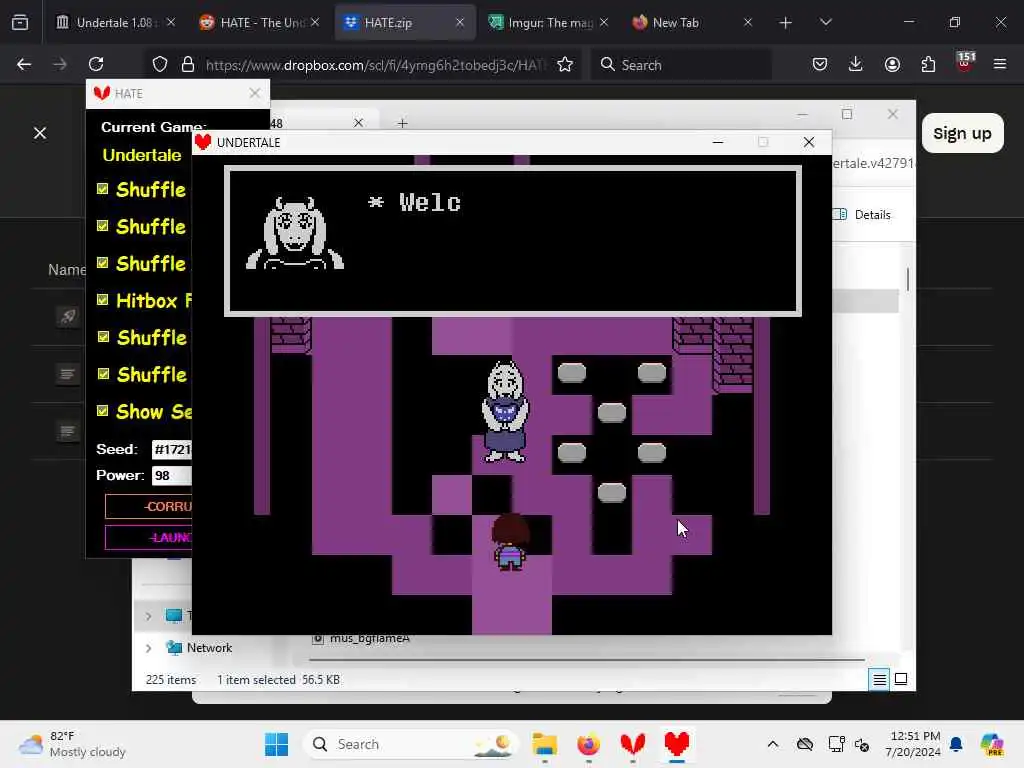Click the Sign up button on Dropbox
This screenshot has height=768, width=1024.
962,133
